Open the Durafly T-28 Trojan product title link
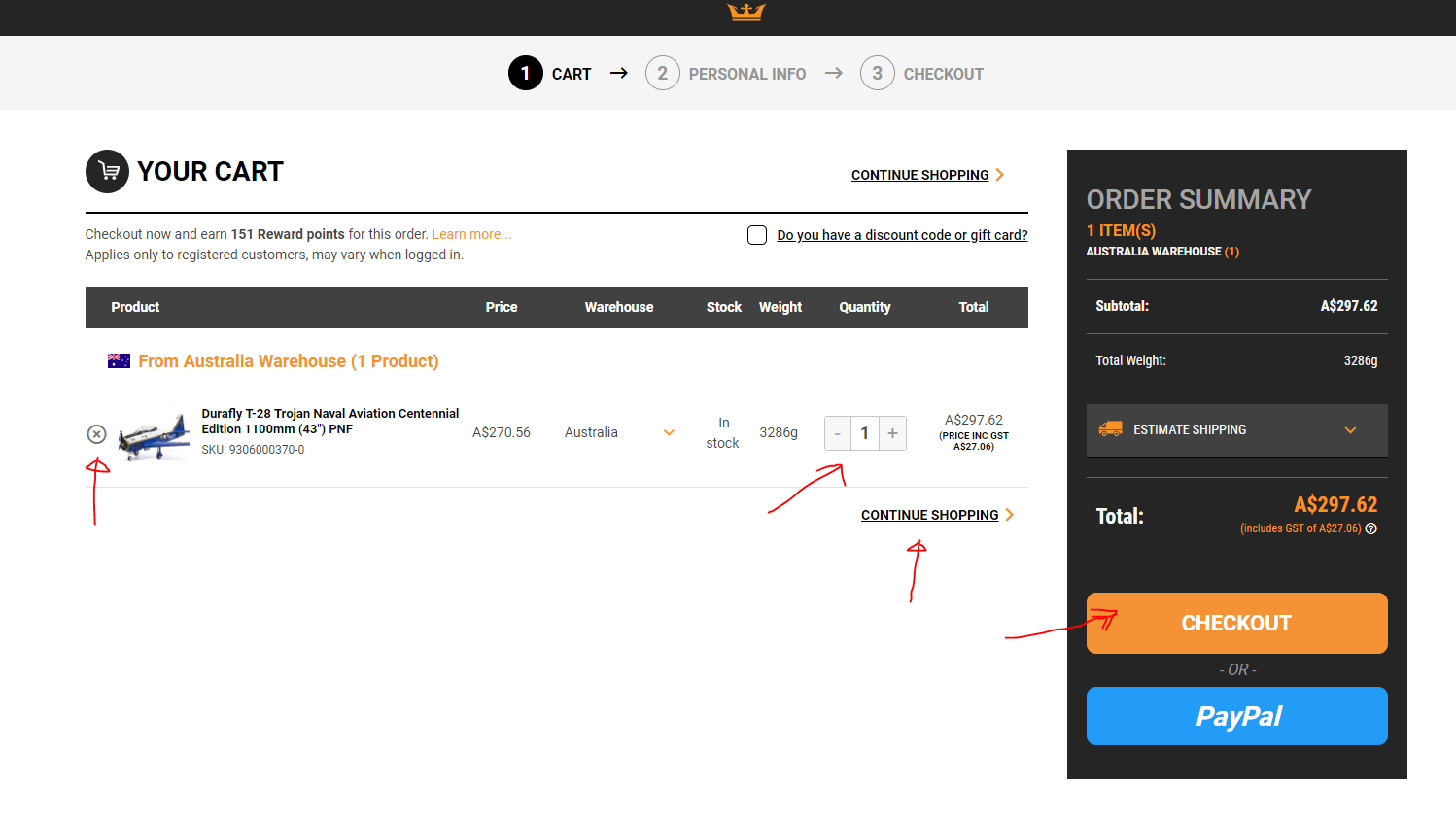1456x817 pixels. coord(329,421)
